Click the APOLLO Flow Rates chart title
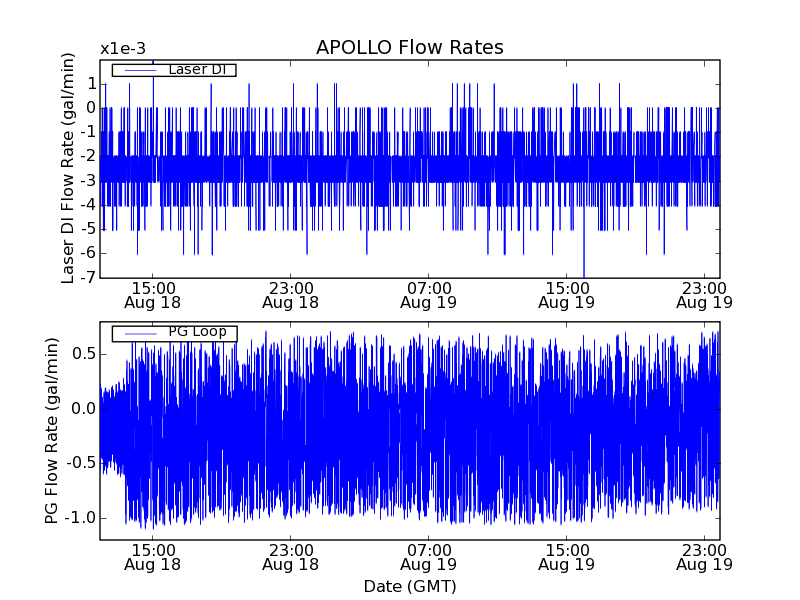Screen dimensions: 800x600 tap(409, 48)
